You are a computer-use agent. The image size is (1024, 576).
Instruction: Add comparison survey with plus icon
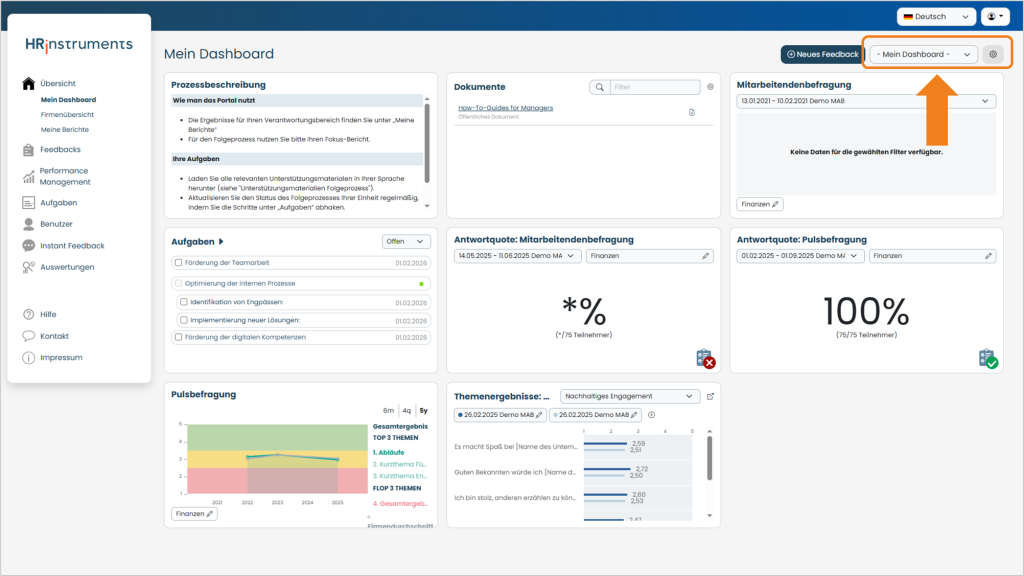coord(651,415)
